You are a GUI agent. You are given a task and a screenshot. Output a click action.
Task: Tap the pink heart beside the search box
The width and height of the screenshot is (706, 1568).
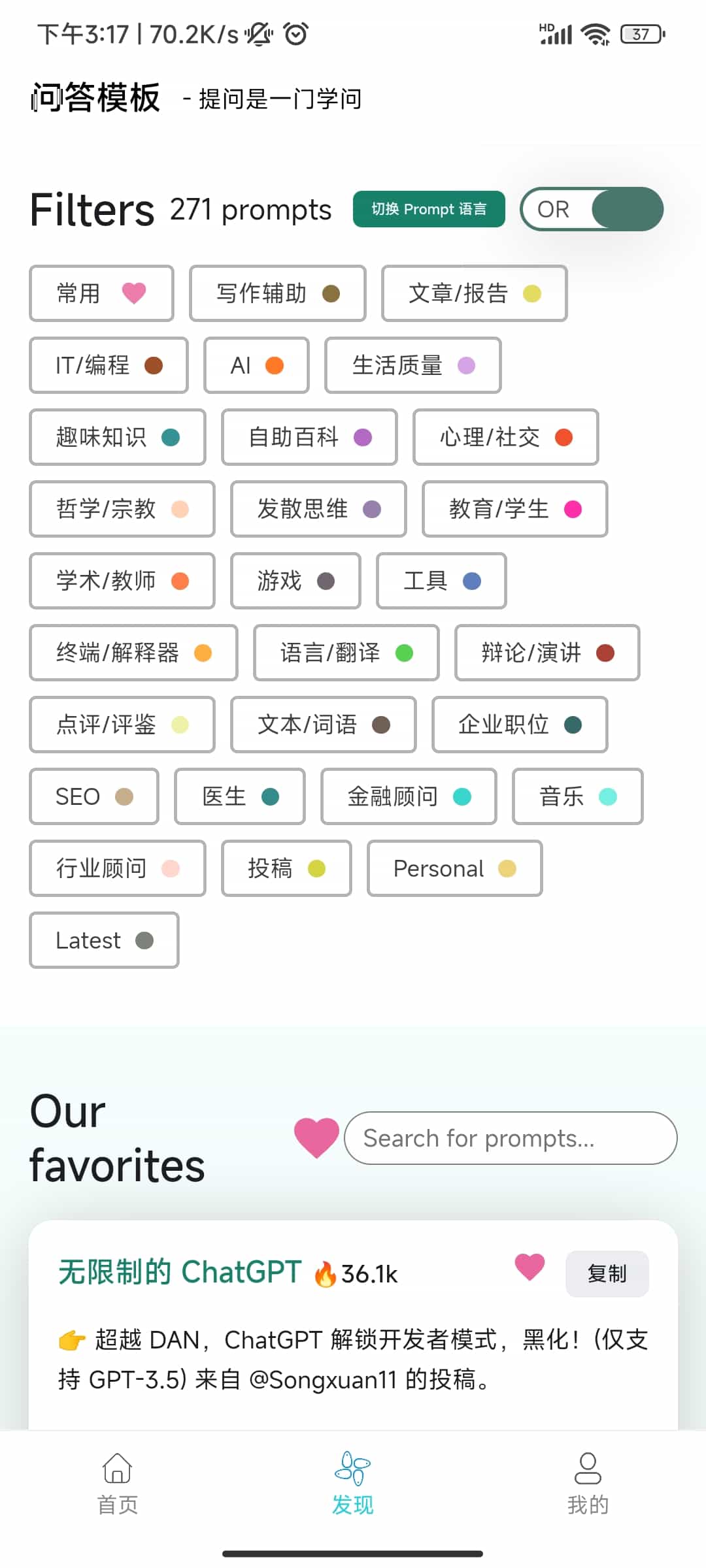316,1137
